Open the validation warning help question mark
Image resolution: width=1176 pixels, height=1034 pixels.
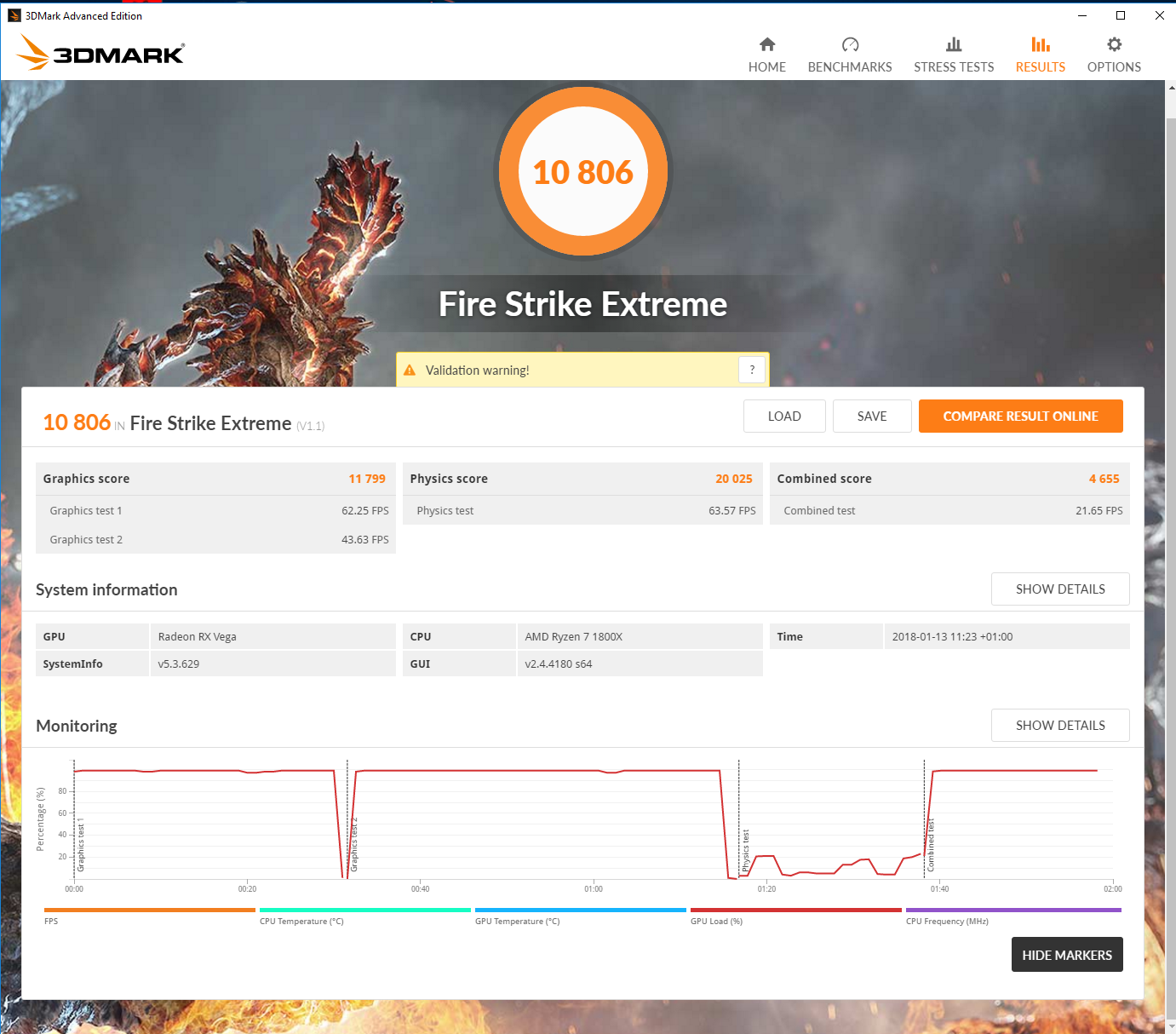pyautogui.click(x=752, y=370)
